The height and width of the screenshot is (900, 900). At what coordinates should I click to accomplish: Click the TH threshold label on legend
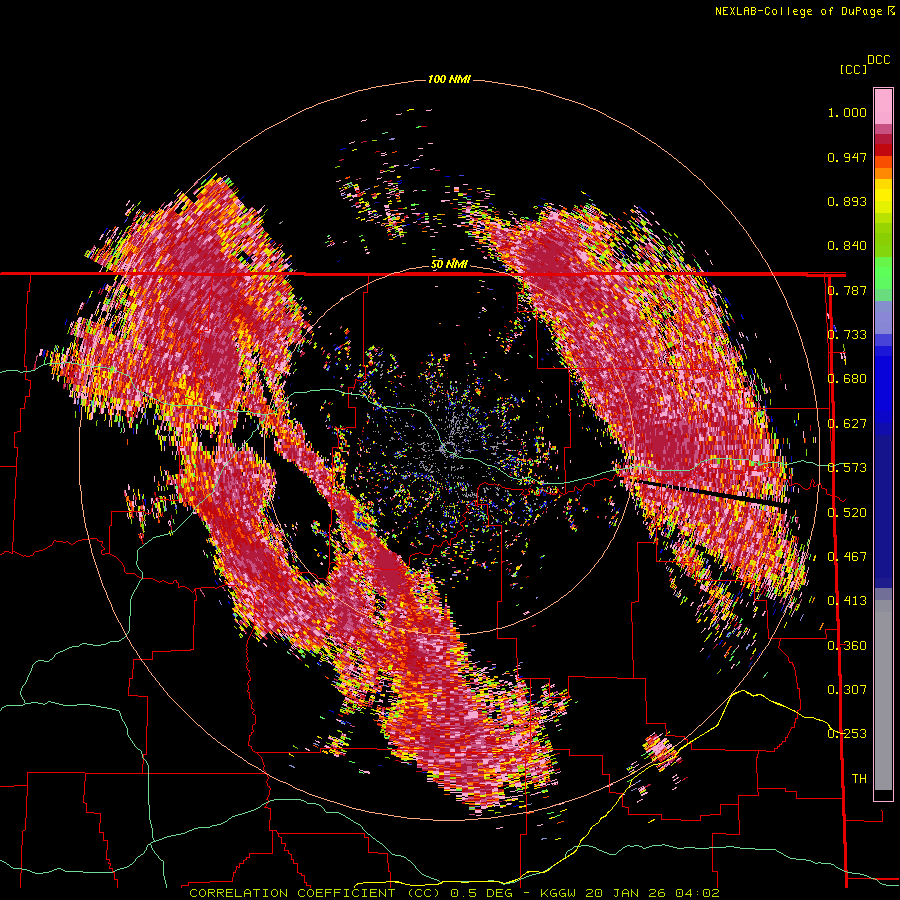pos(859,779)
